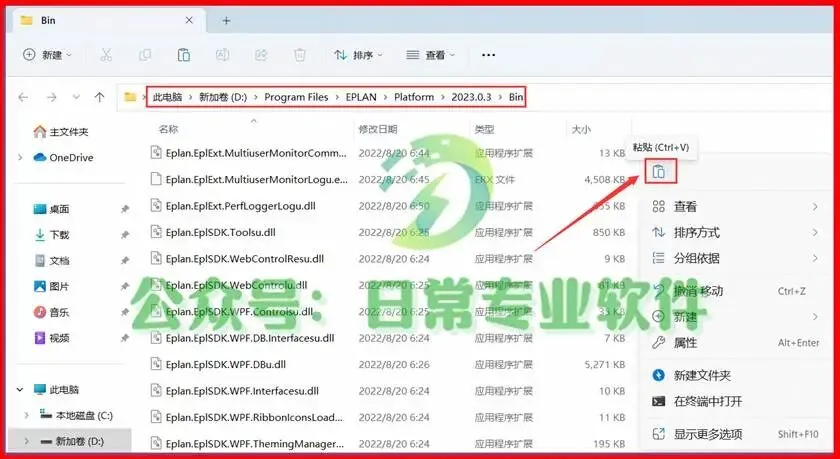The width and height of the screenshot is (840, 459).
Task: Expand the OneDrive tree node
Action: 20,157
